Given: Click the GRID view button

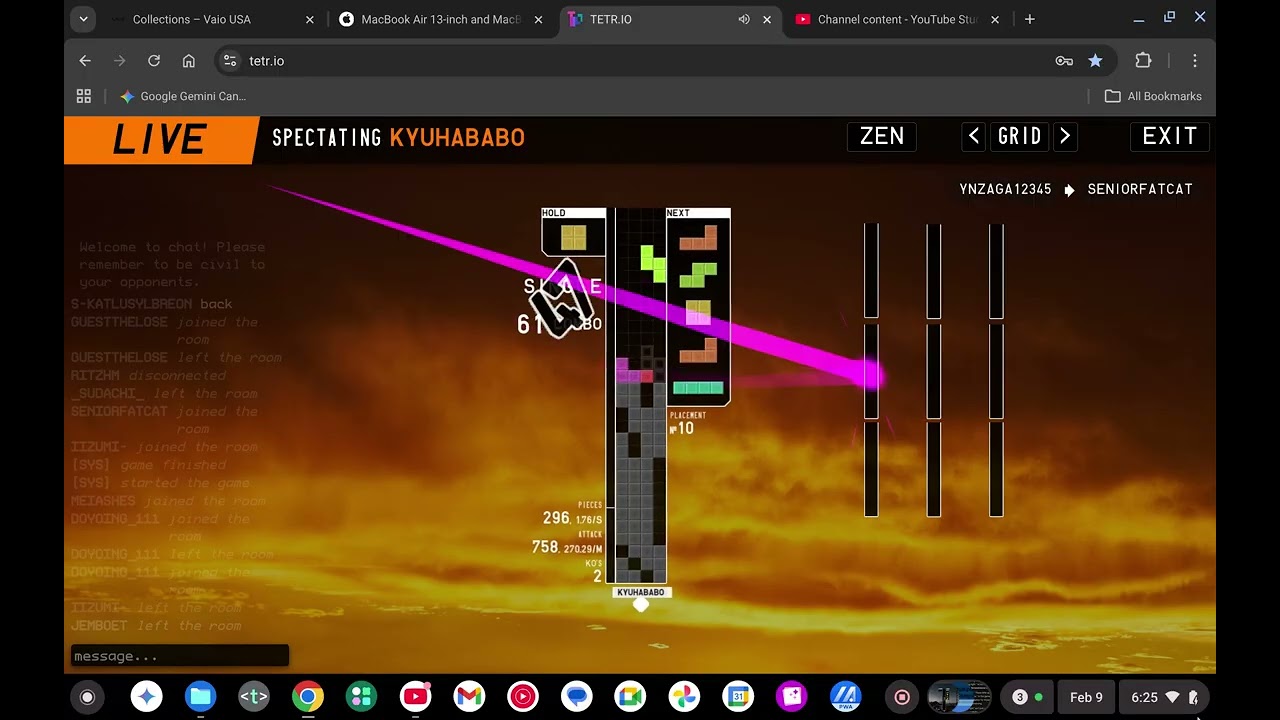Looking at the screenshot, I should point(1020,137).
